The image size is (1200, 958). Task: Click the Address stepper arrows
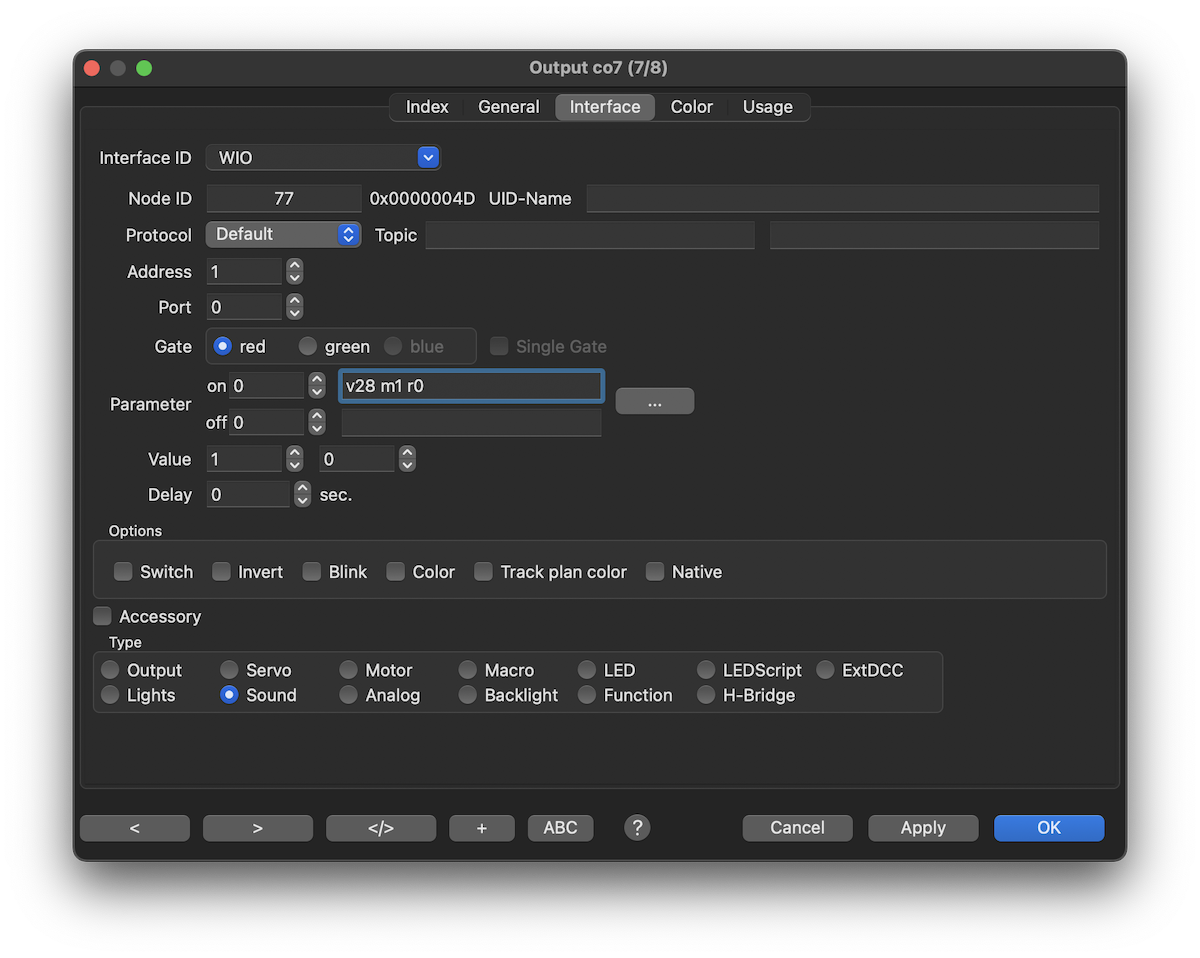pyautogui.click(x=294, y=271)
